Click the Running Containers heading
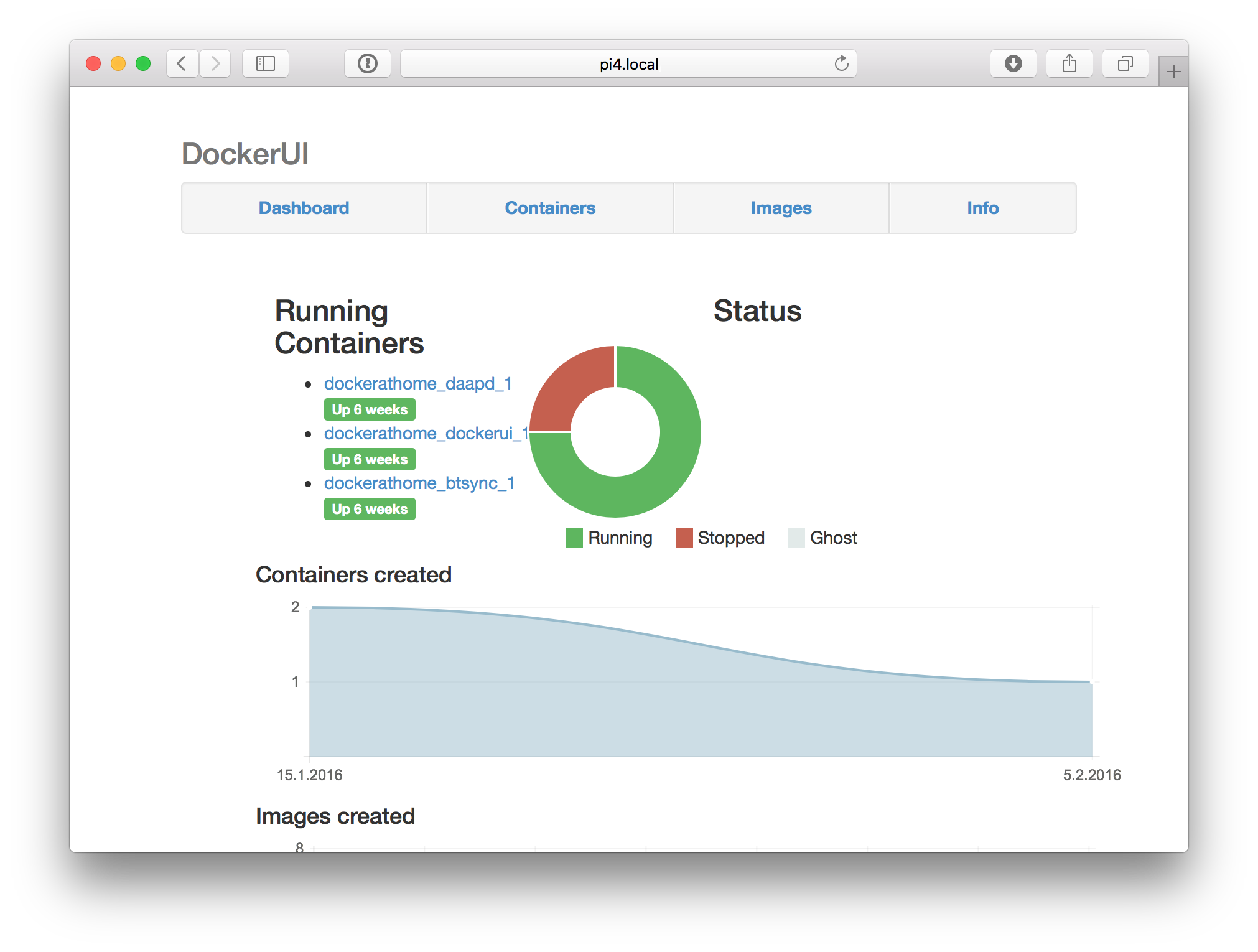Image resolution: width=1258 pixels, height=952 pixels. 349,327
